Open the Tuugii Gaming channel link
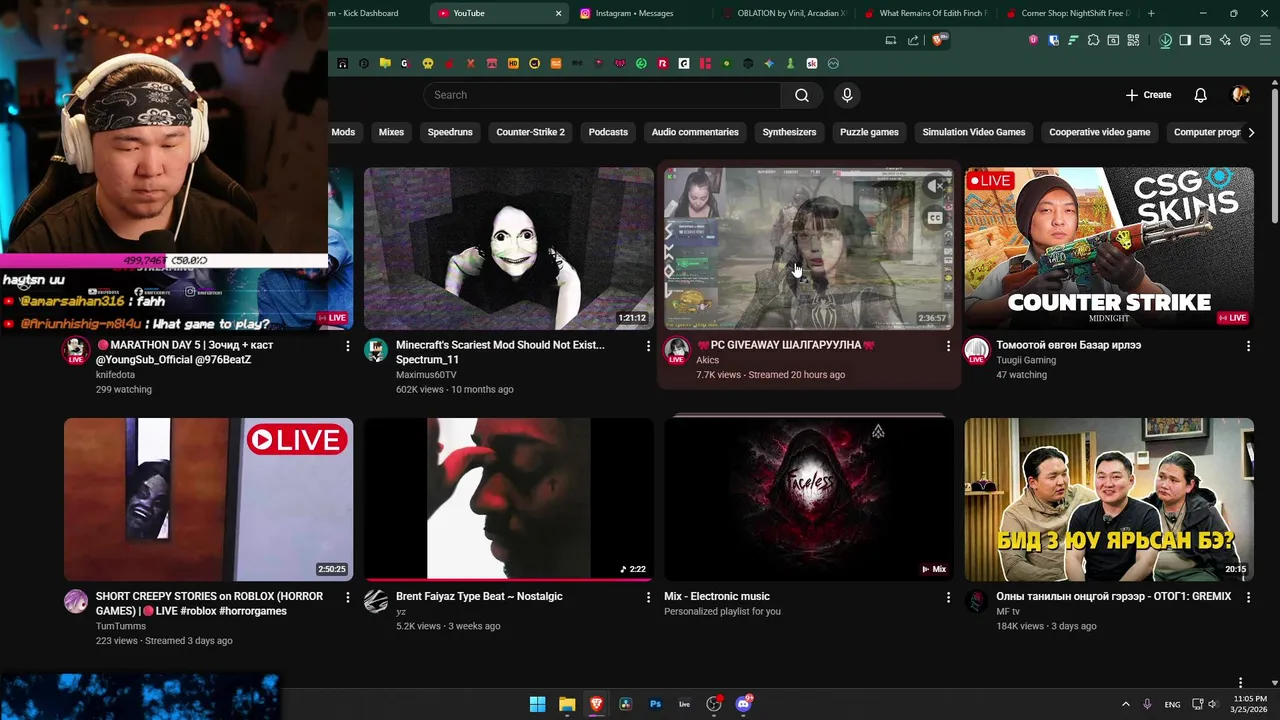 coord(1026,360)
